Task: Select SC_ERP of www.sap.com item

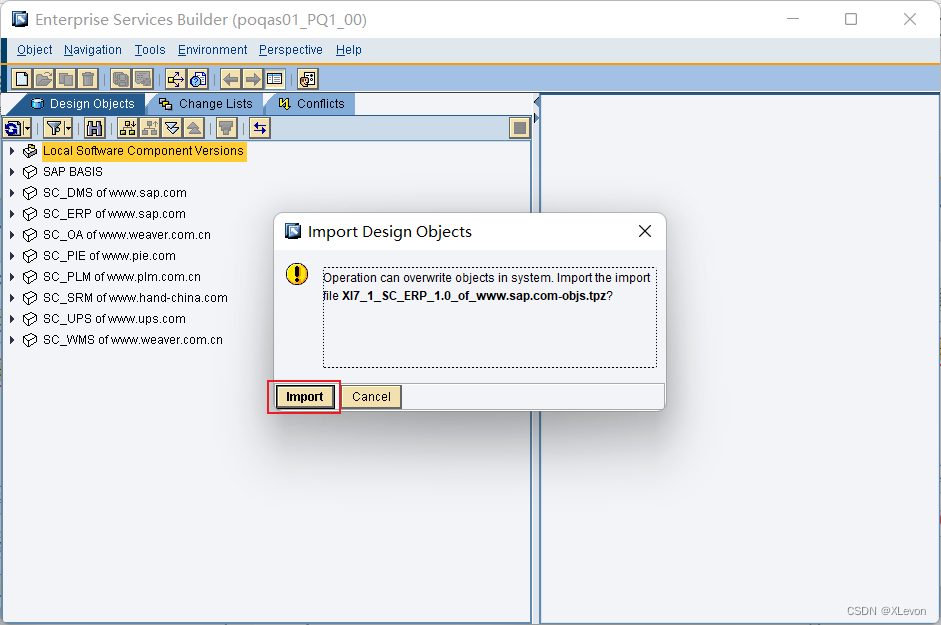Action: pos(114,214)
